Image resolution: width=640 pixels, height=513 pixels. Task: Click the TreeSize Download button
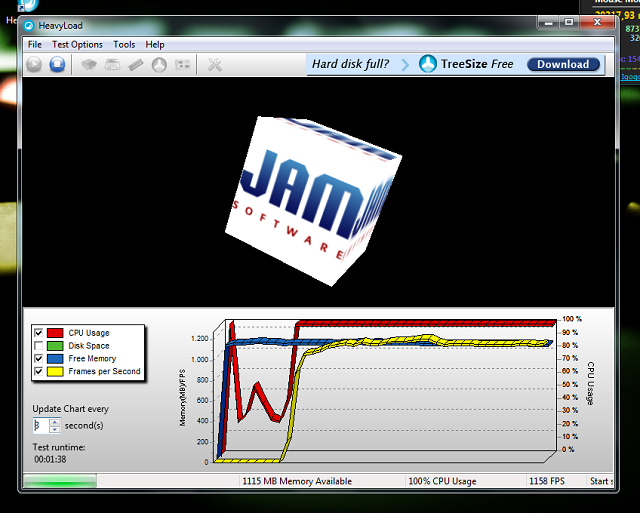click(563, 64)
